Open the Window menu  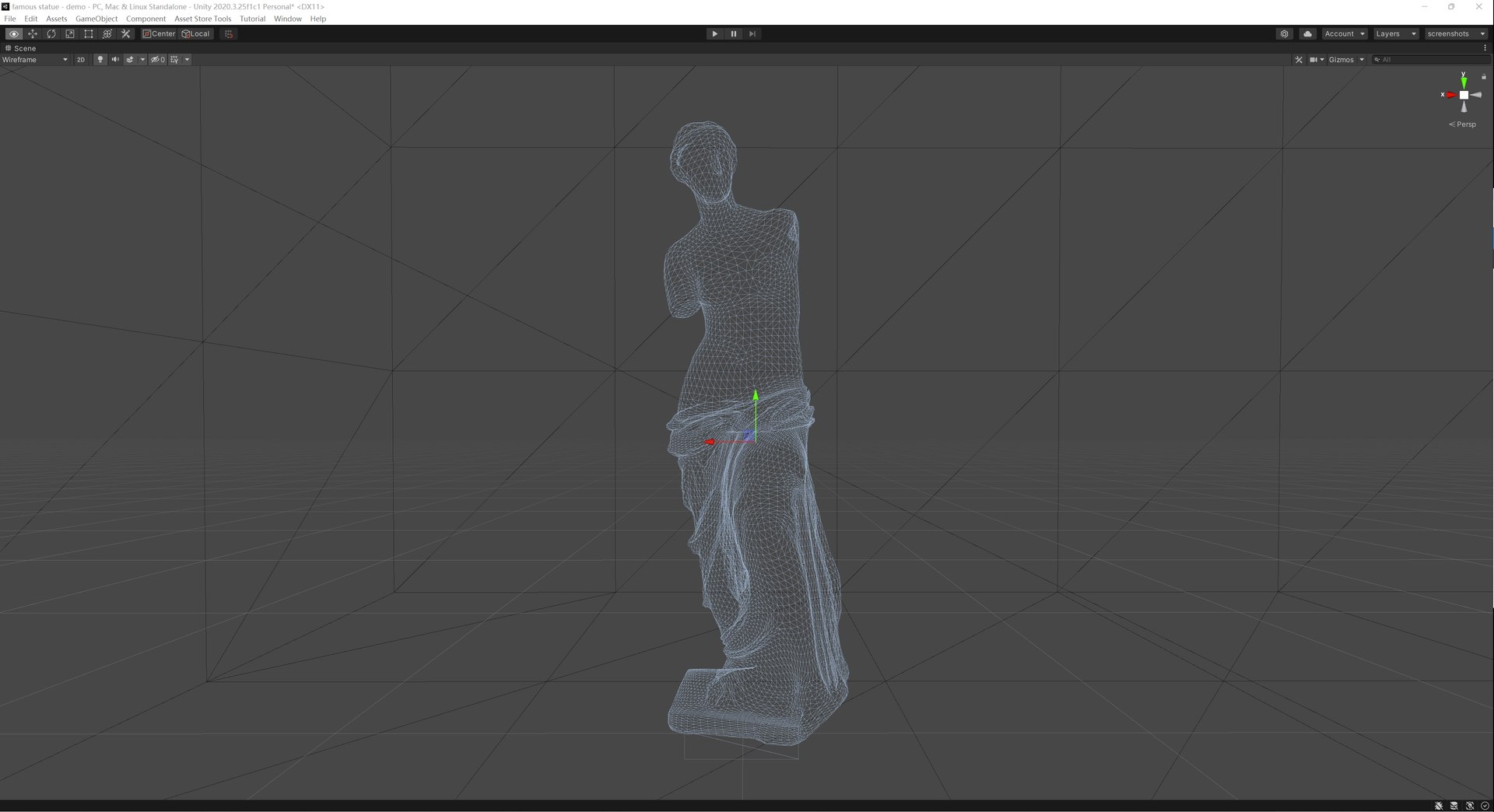click(x=287, y=19)
